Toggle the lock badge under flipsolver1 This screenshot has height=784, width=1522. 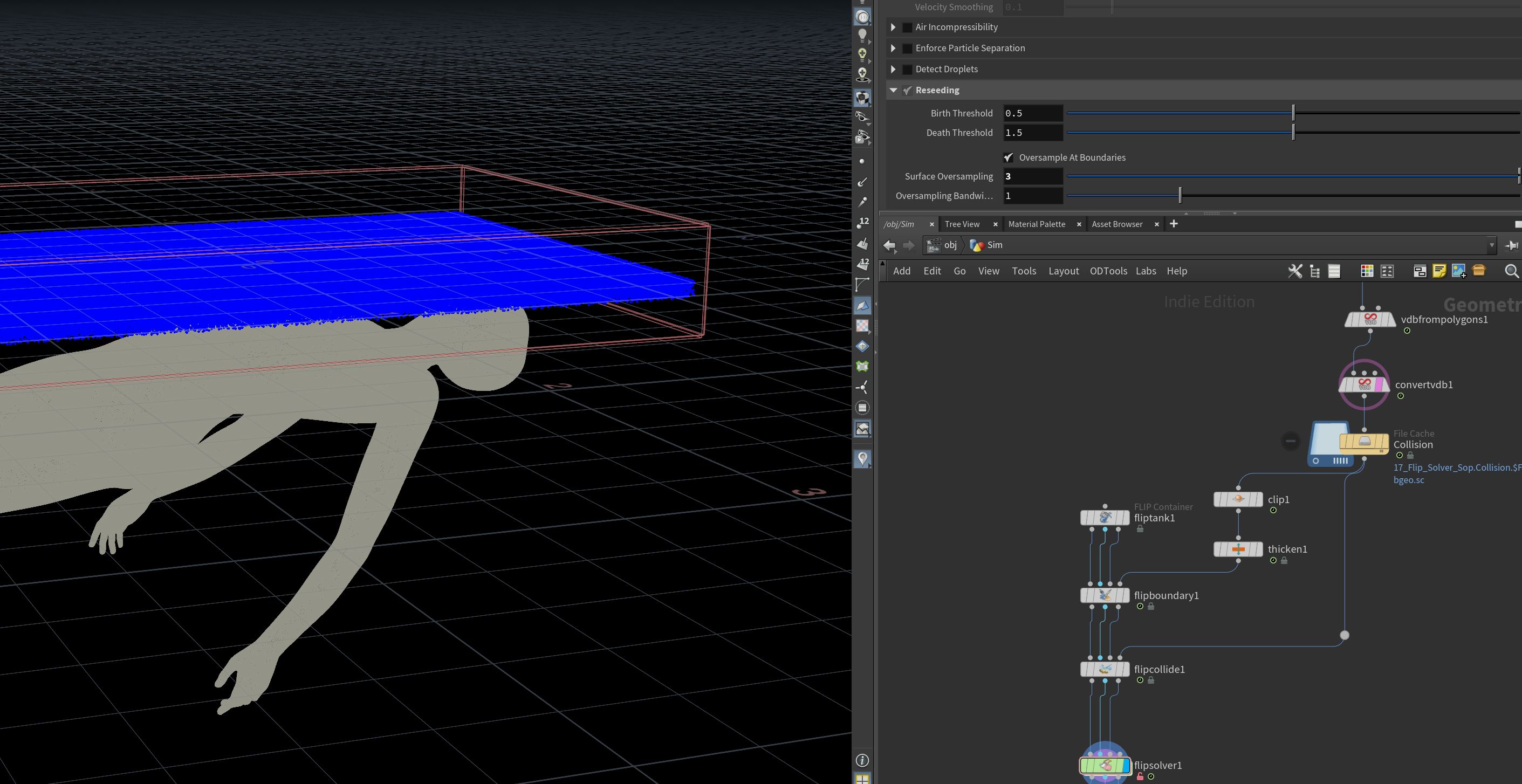click(x=1140, y=777)
